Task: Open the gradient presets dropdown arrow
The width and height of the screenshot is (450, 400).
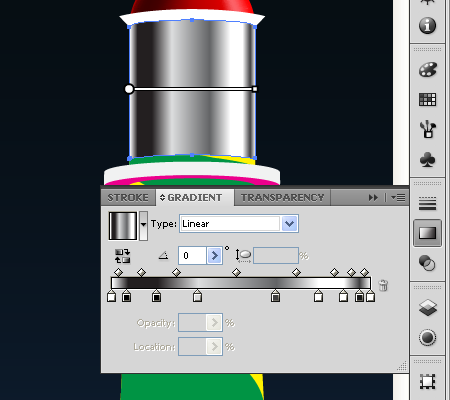Action: 143,226
